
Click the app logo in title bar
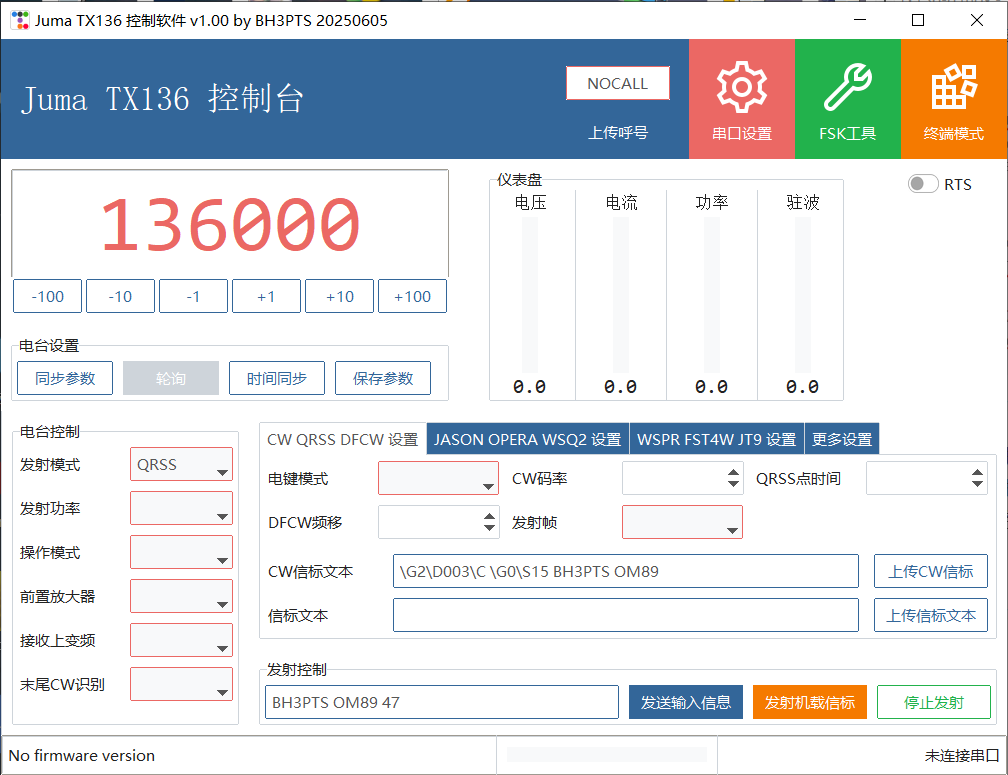pyautogui.click(x=19, y=20)
